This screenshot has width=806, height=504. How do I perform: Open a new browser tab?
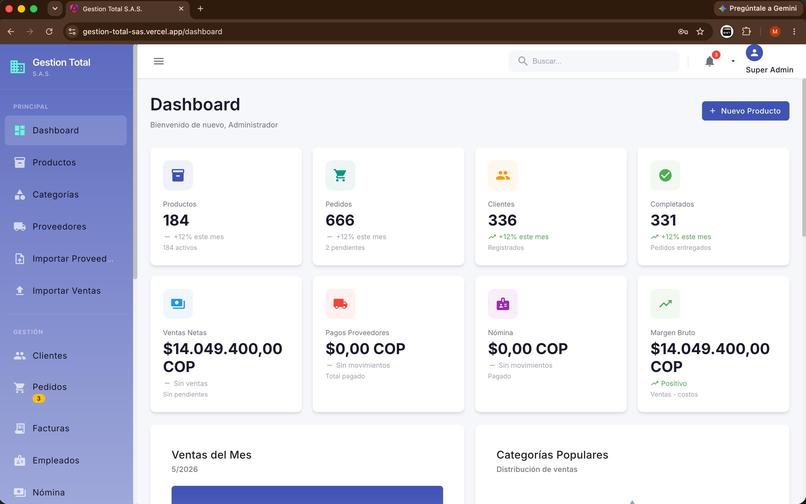(200, 9)
